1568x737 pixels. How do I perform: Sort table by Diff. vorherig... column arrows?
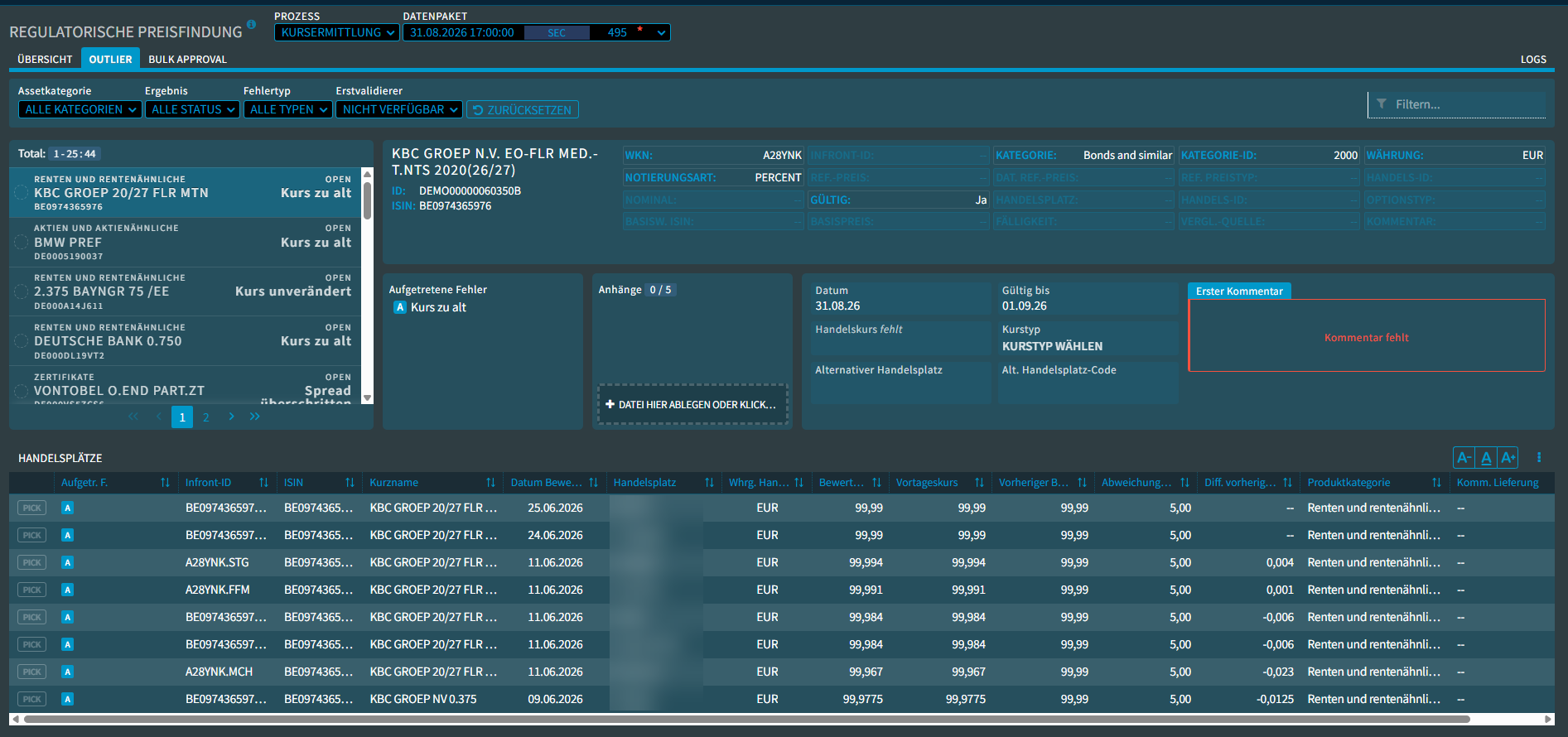coord(1287,482)
